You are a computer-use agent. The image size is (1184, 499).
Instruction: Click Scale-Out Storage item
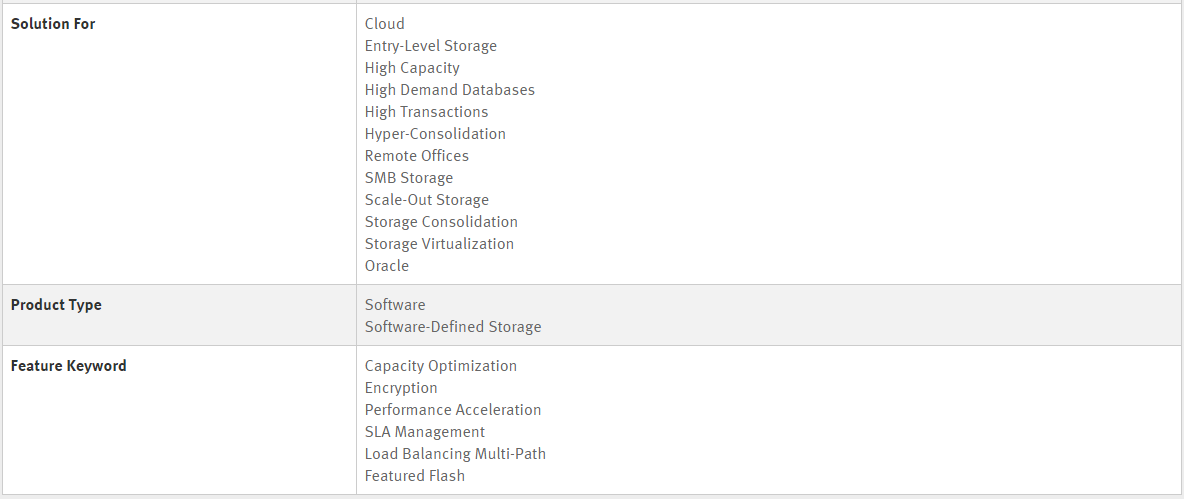pos(427,199)
